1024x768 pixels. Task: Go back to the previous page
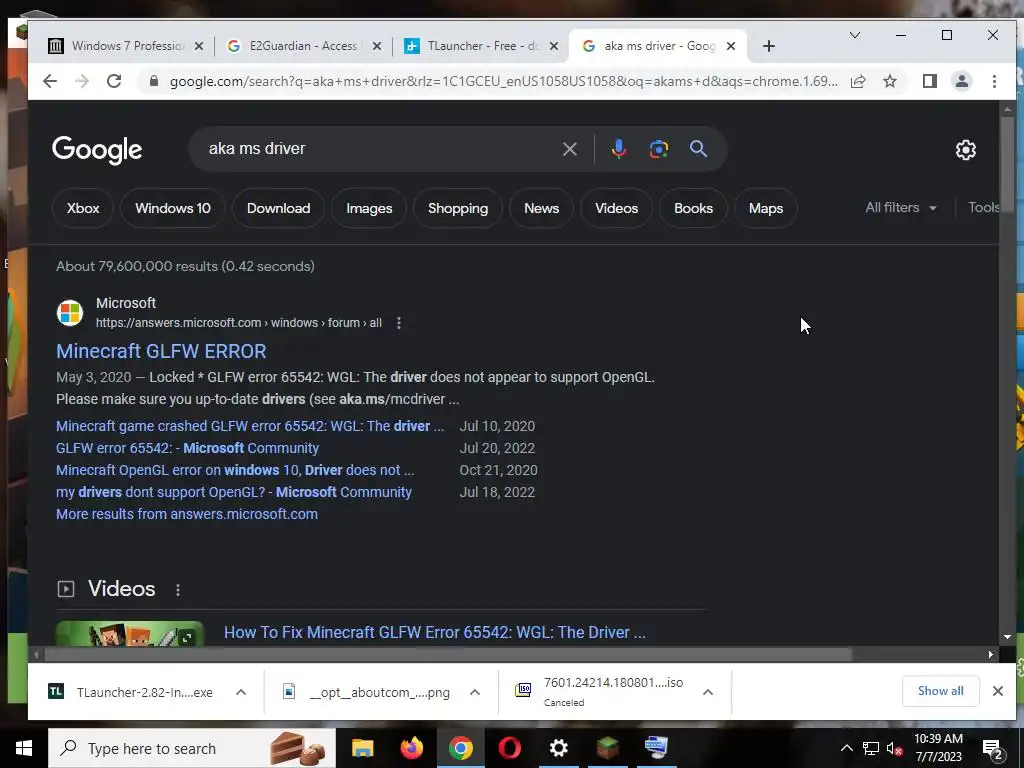click(50, 81)
